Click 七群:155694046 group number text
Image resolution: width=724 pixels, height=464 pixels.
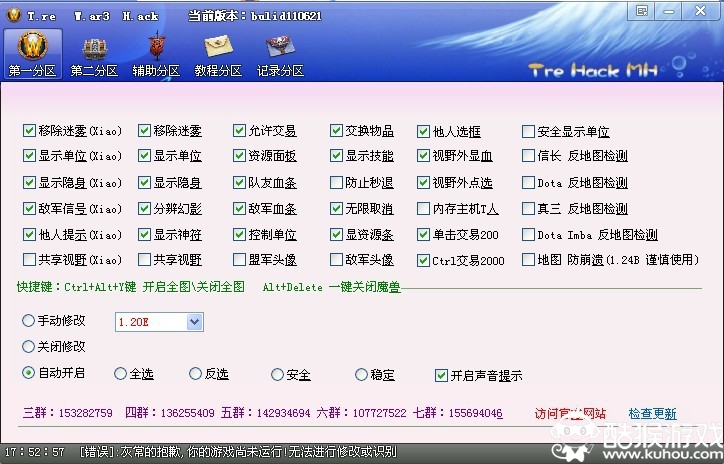click(x=458, y=412)
